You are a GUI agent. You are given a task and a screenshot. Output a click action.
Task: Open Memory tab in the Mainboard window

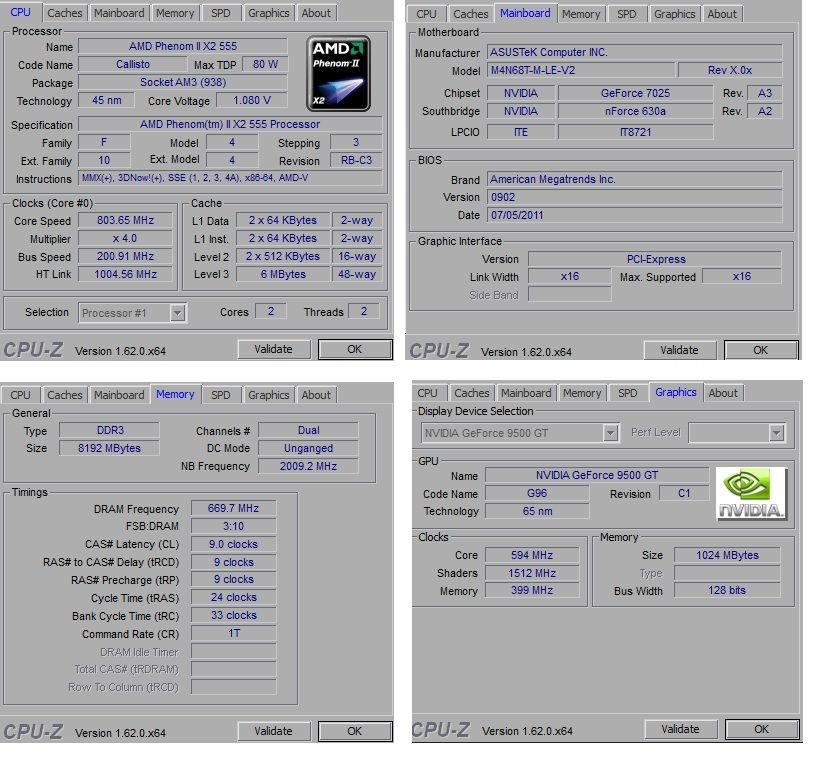[x=581, y=14]
